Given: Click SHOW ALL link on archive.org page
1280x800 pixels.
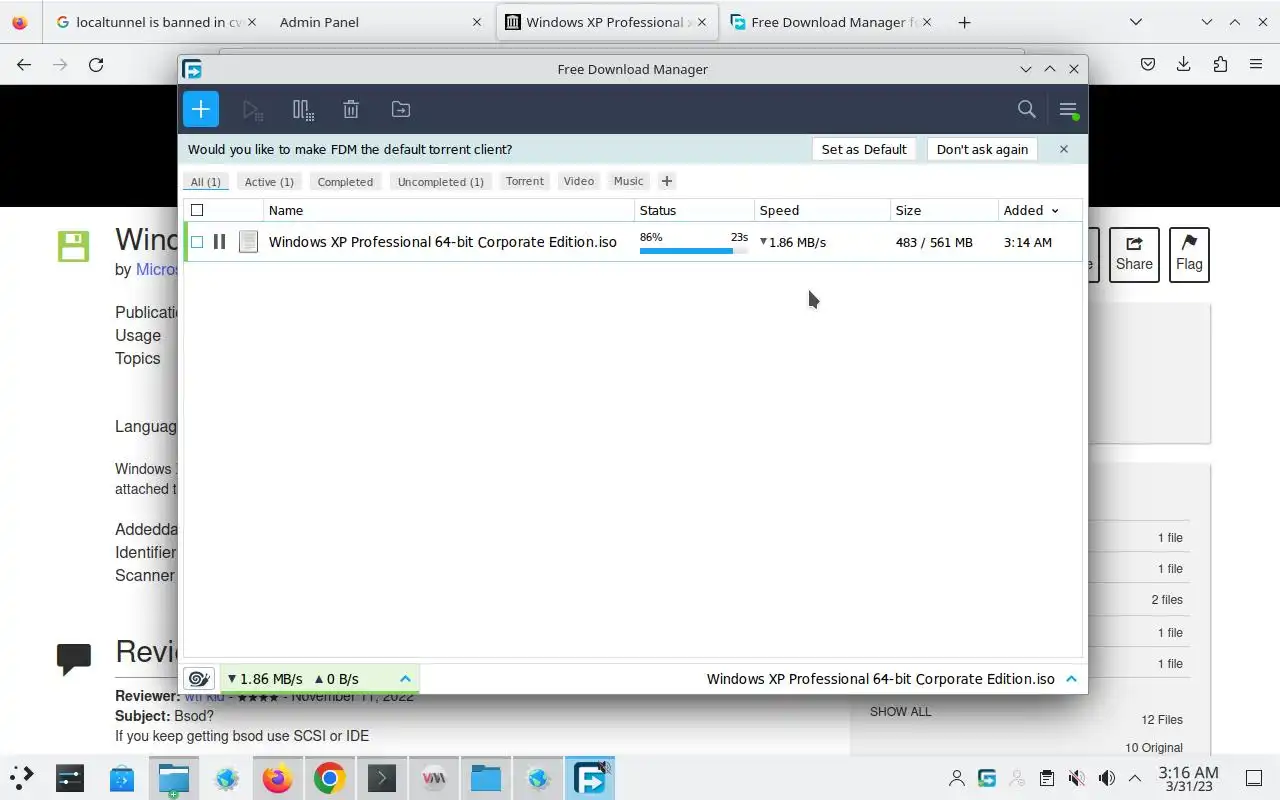Looking at the screenshot, I should [900, 712].
